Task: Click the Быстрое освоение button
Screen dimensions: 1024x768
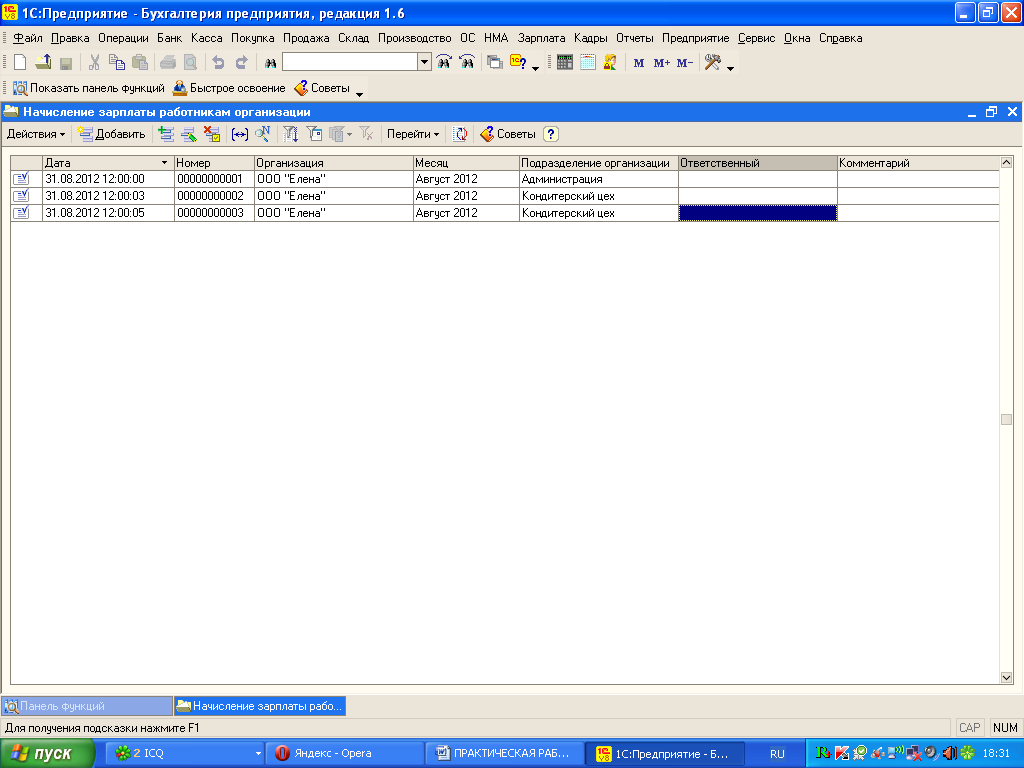Action: point(229,88)
